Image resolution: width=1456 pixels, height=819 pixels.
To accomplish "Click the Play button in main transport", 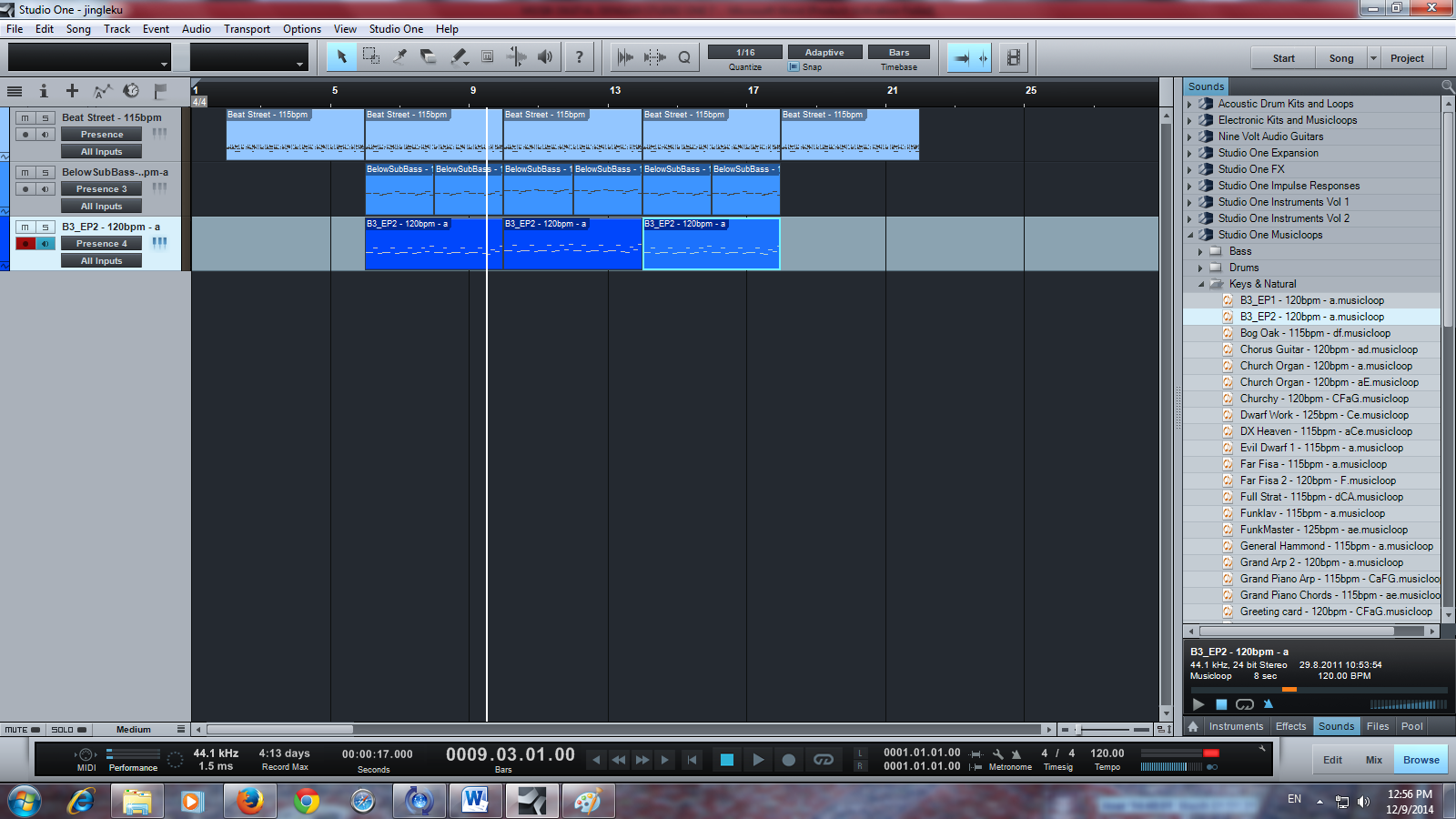I will pyautogui.click(x=757, y=760).
